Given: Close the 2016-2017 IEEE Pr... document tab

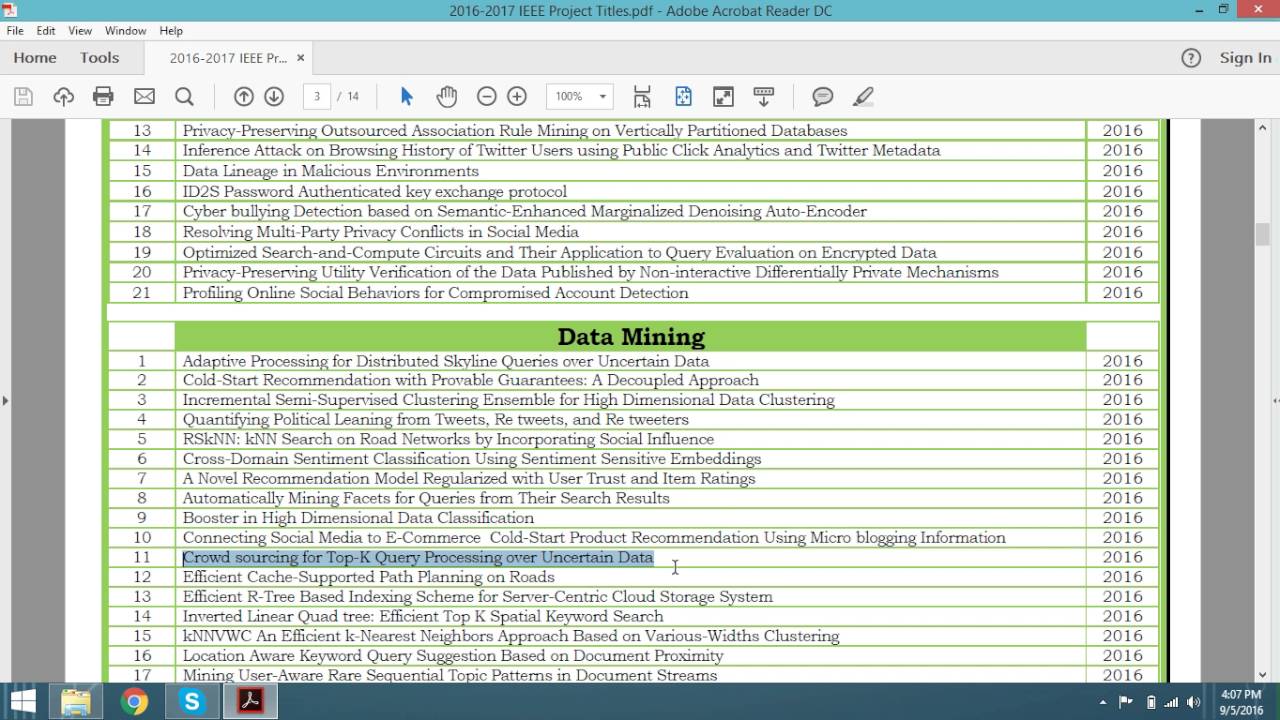Looking at the screenshot, I should click(x=301, y=58).
